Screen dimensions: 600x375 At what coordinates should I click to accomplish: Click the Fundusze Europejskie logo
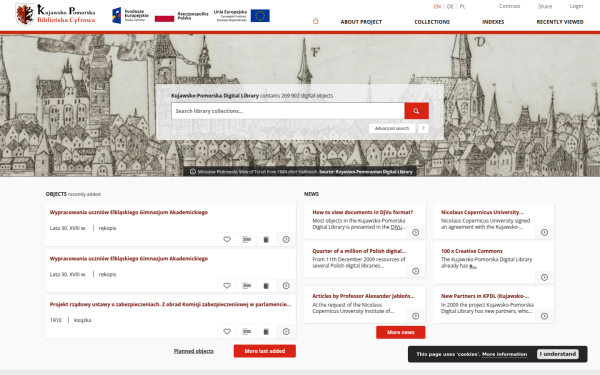pos(130,15)
